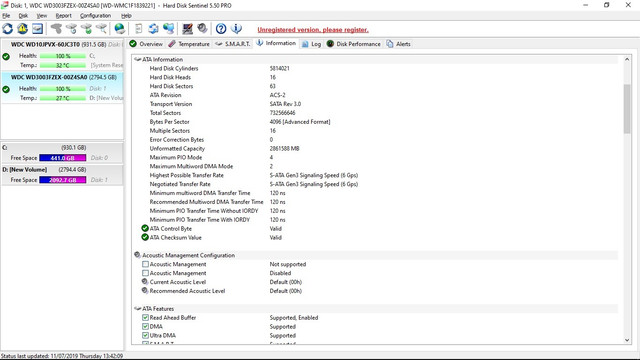This screenshot has height=360, width=640.
Task: Click the yellow warning refresh toolbar icon
Action: coord(22,29)
